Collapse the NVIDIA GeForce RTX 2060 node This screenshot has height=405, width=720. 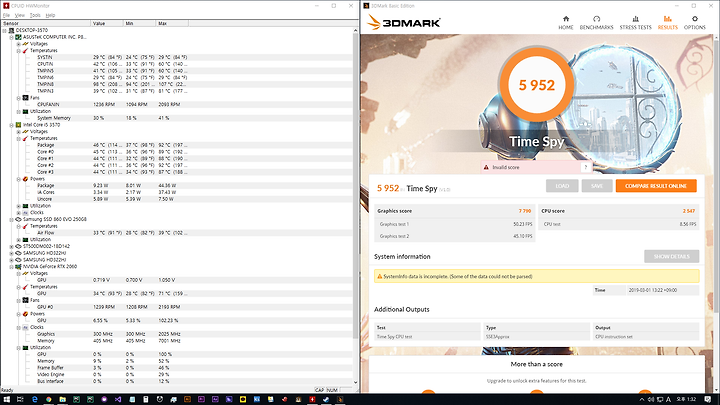[x=11, y=266]
